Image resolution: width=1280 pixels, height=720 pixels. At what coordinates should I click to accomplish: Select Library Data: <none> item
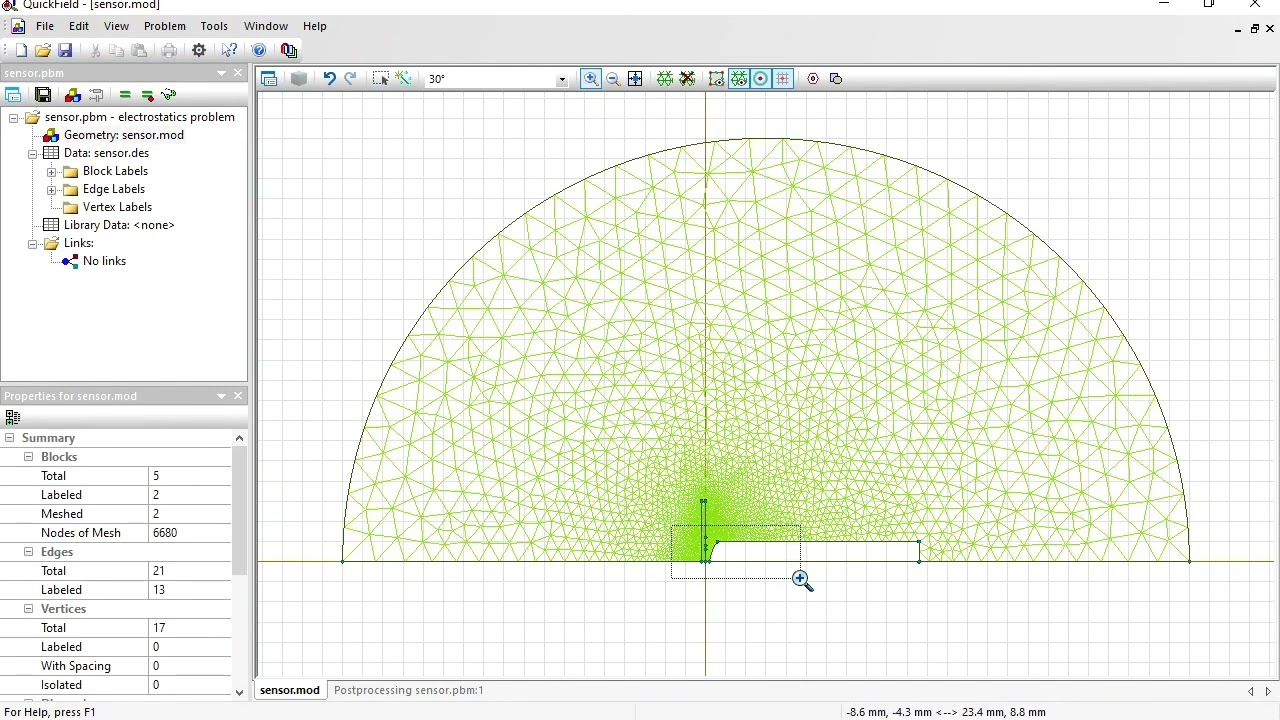click(119, 225)
